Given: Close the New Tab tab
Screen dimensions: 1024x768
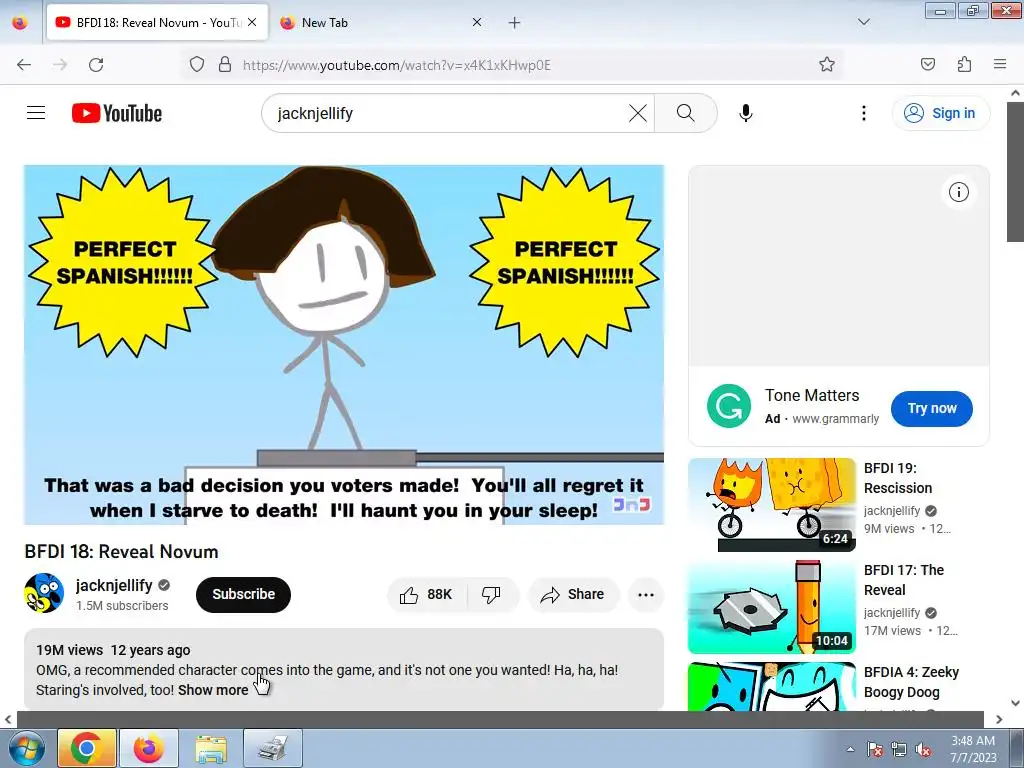Looking at the screenshot, I should tap(477, 22).
